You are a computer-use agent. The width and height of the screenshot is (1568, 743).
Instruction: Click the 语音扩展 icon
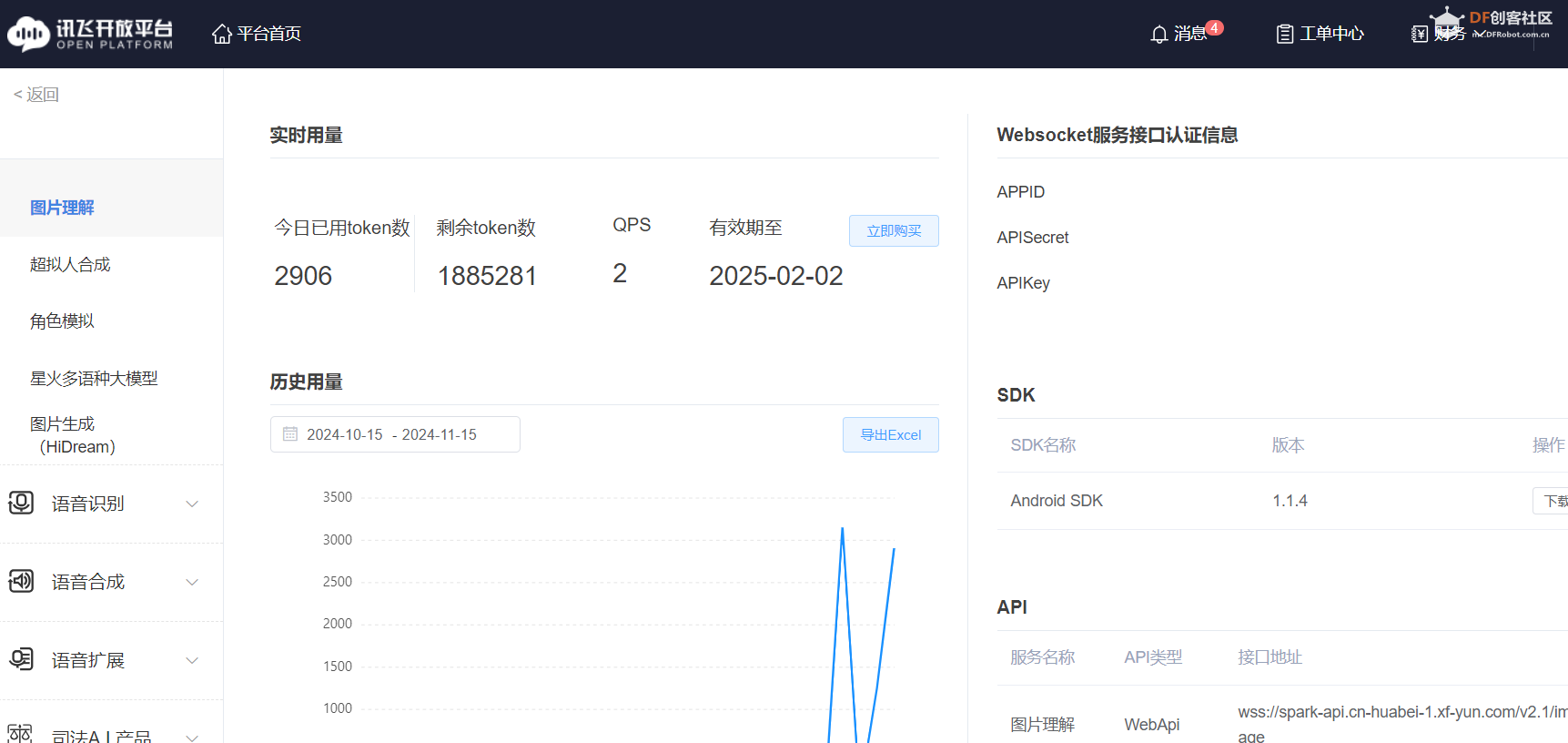[21, 659]
